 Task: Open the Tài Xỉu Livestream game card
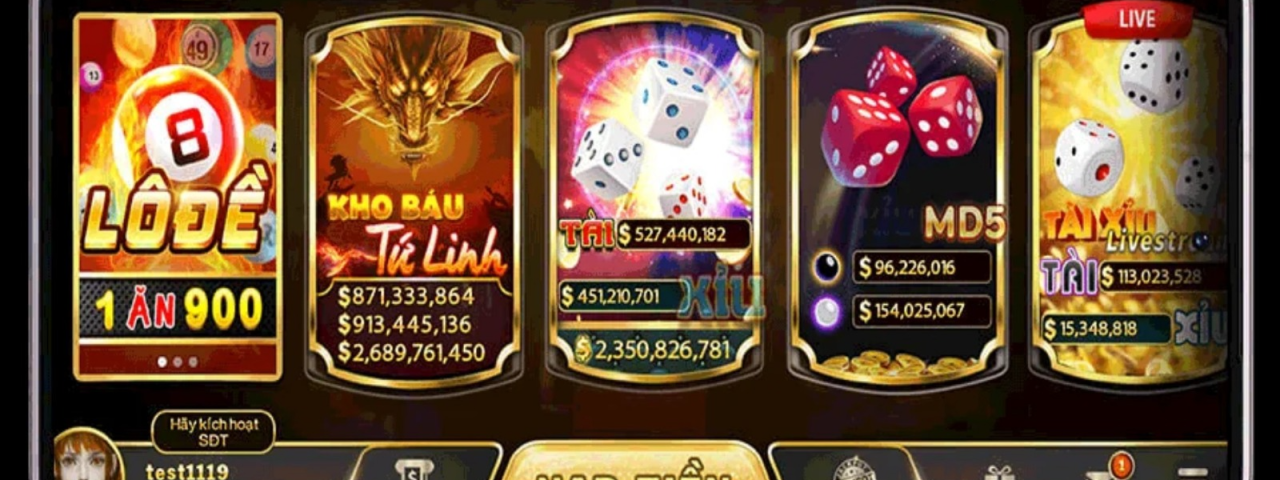tap(1133, 202)
